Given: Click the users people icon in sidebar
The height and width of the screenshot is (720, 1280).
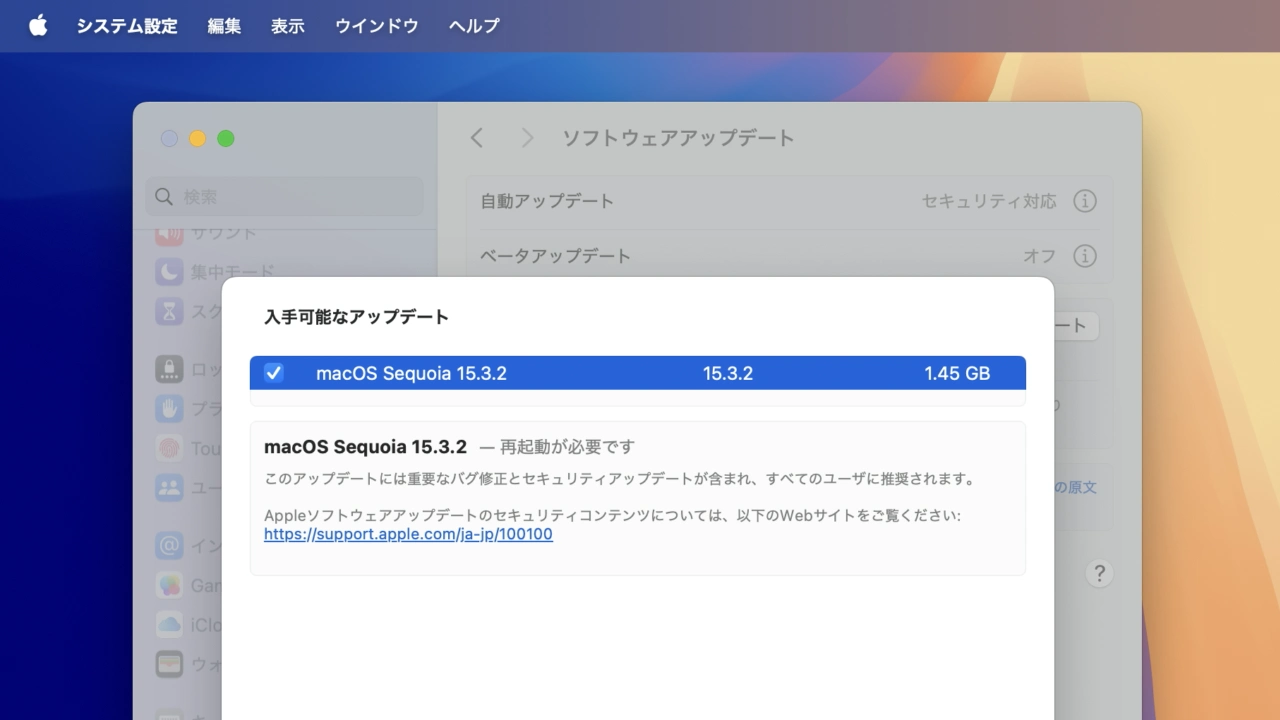Looking at the screenshot, I should (169, 487).
